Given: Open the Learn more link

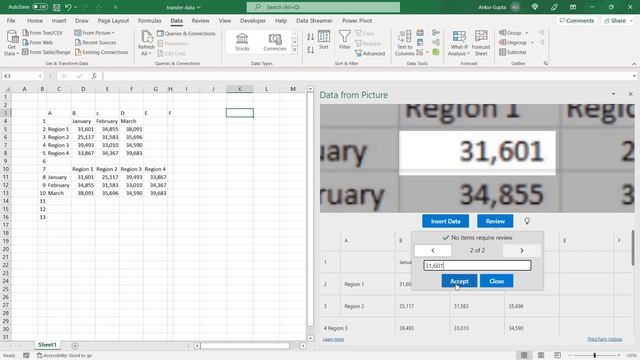Looking at the screenshot, I should [333, 339].
